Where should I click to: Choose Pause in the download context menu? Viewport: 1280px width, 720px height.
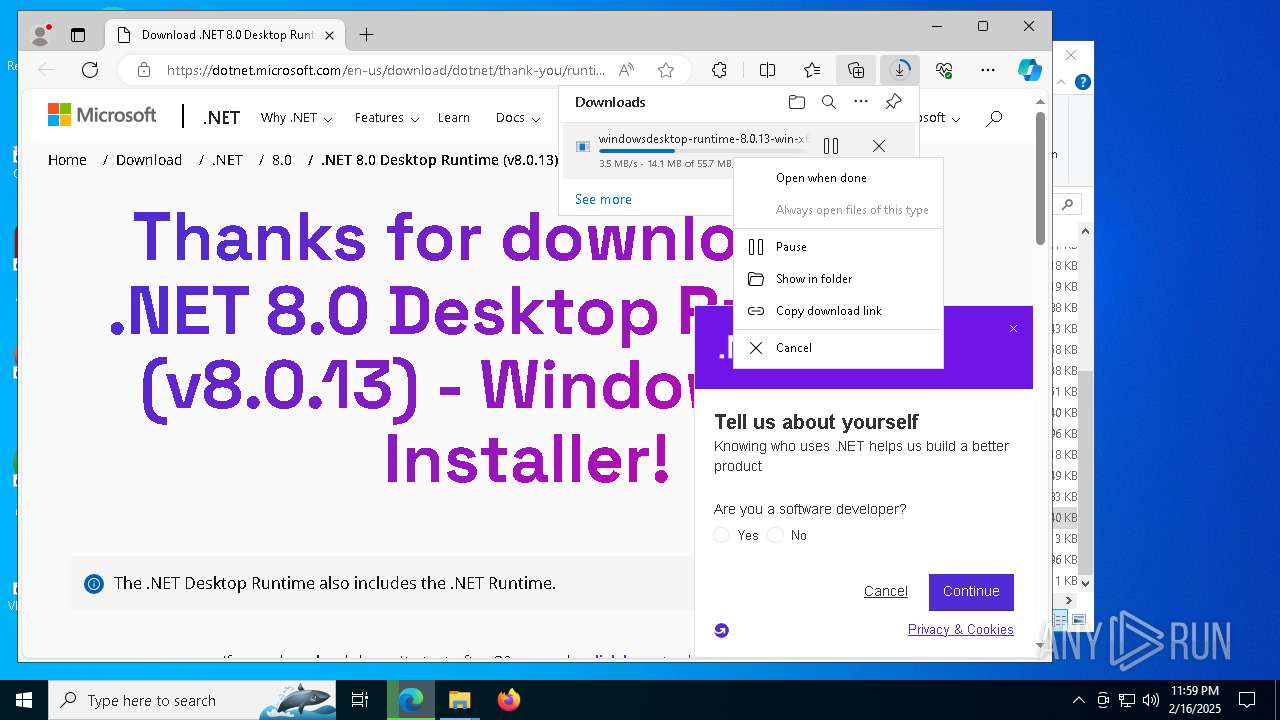click(838, 247)
